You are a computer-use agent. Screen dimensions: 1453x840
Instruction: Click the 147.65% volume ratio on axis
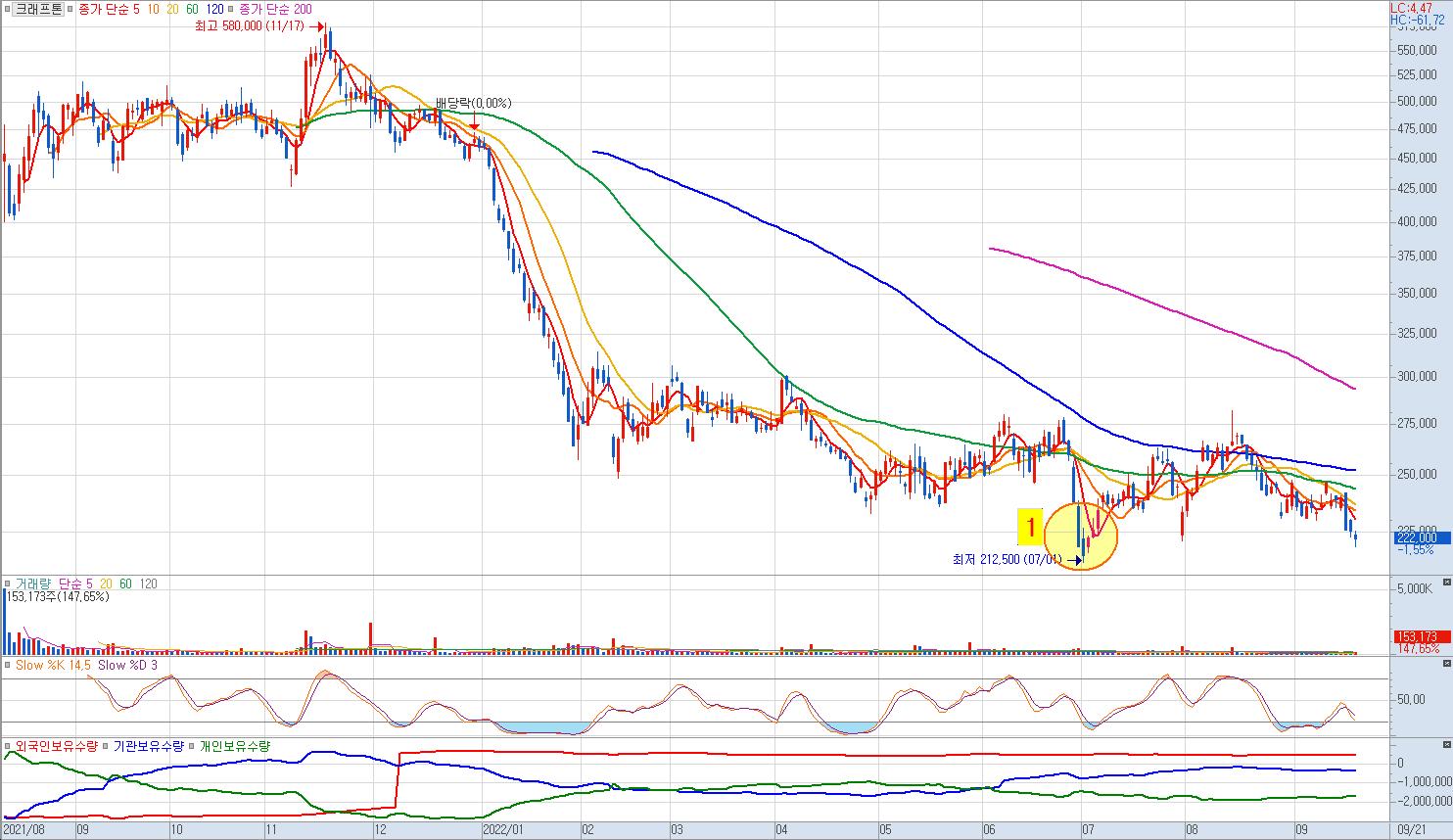click(1417, 649)
